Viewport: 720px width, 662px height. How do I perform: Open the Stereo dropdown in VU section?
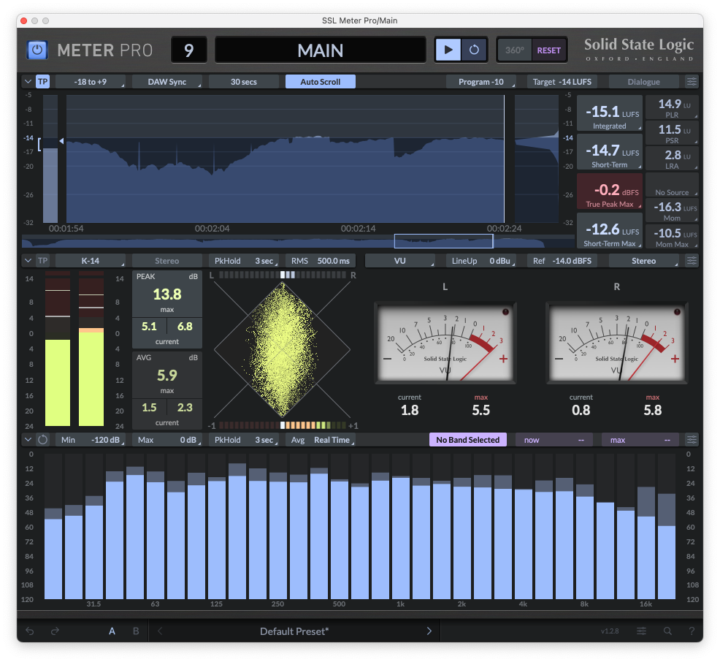click(643, 261)
